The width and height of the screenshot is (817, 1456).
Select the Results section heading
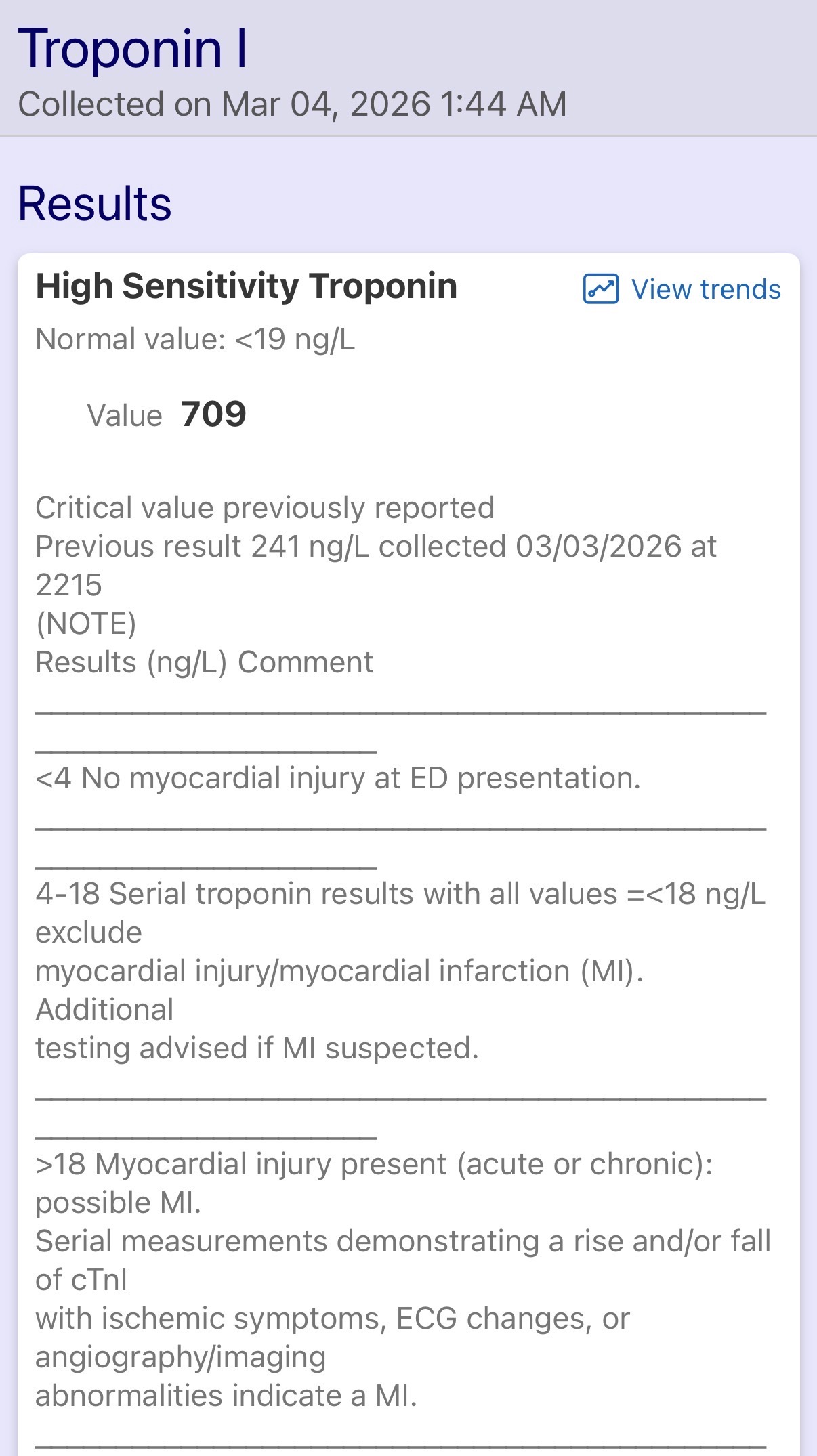tap(95, 203)
